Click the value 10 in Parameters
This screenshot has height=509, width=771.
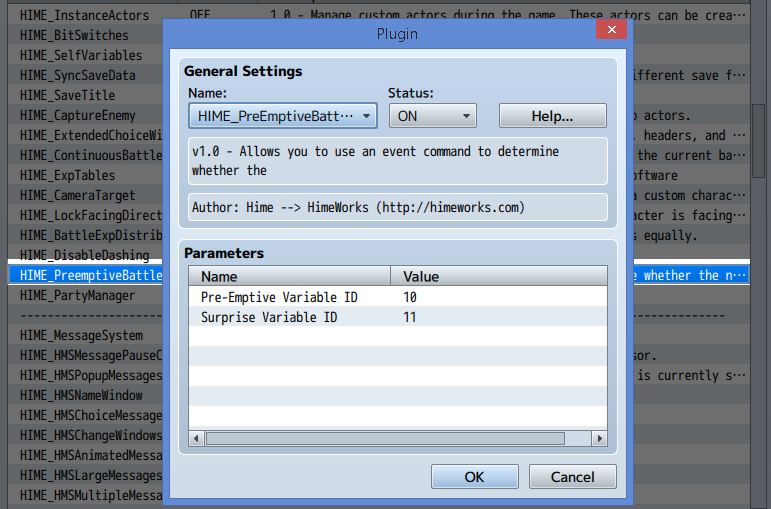tap(410, 297)
